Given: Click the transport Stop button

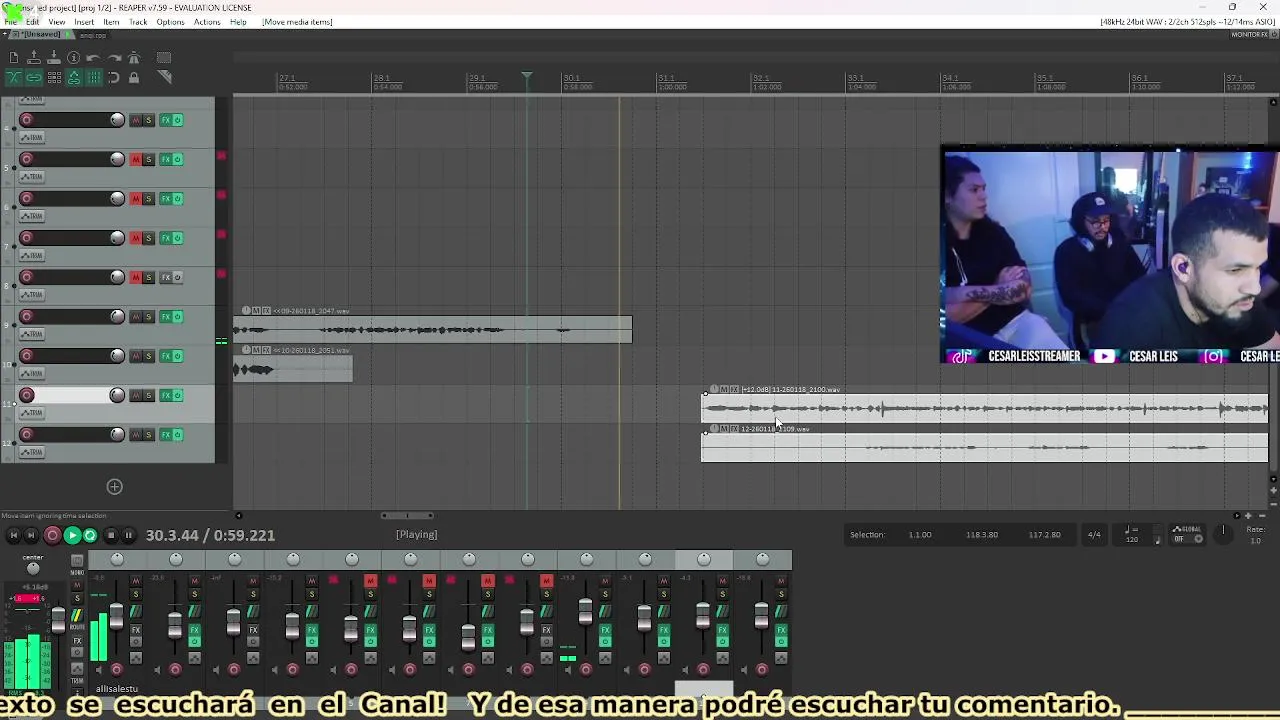Looking at the screenshot, I should 110,536.
